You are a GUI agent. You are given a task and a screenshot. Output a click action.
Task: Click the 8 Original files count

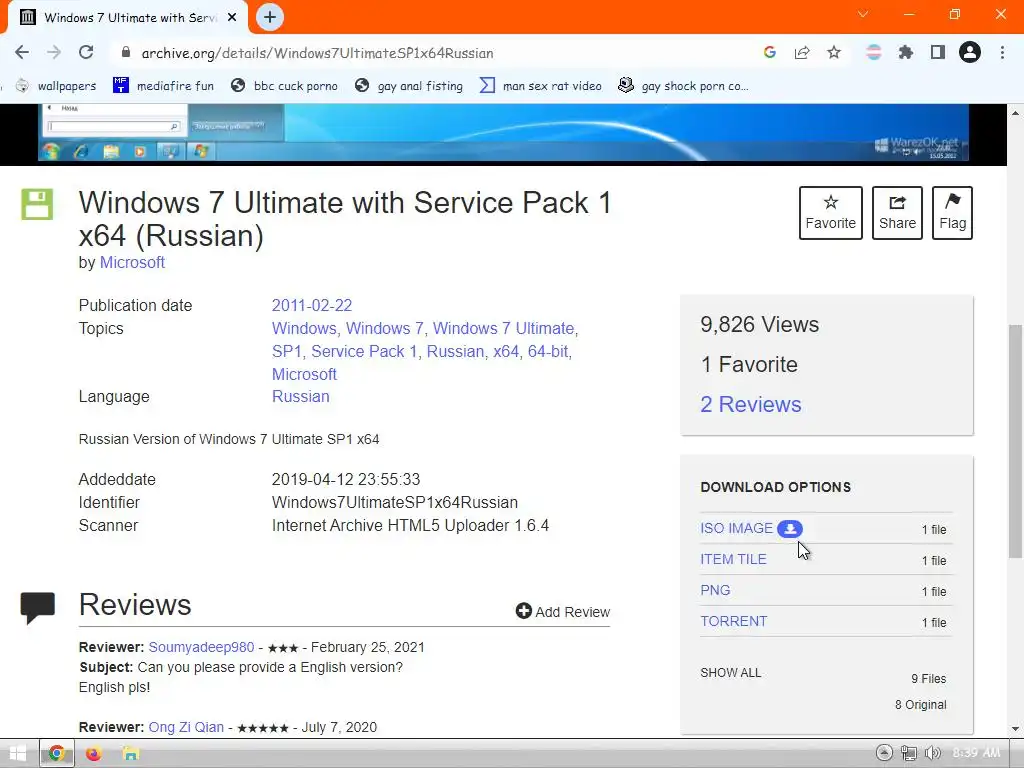pyautogui.click(x=921, y=705)
